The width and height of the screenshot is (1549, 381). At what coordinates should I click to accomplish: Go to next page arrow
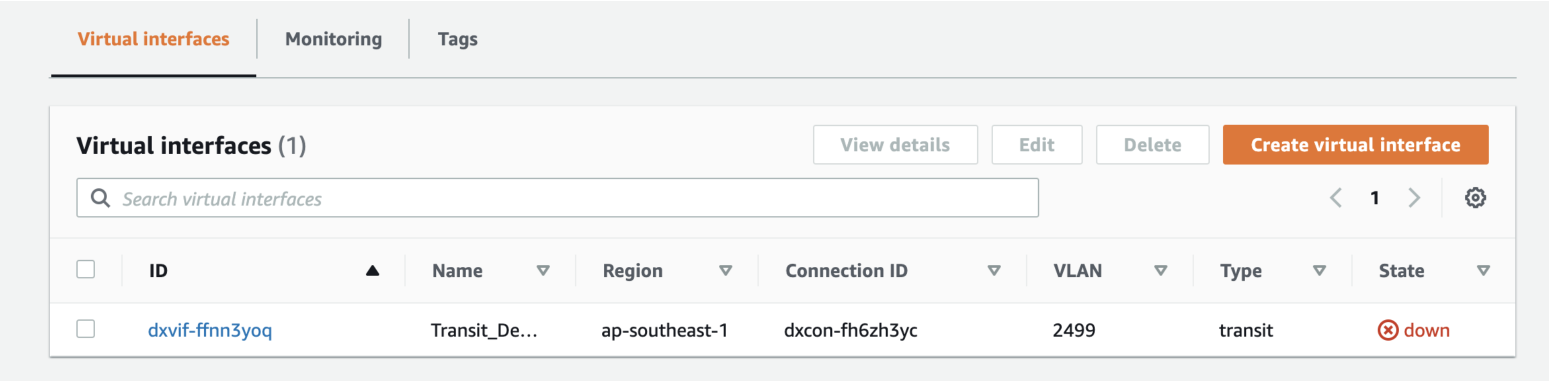(x=1414, y=198)
